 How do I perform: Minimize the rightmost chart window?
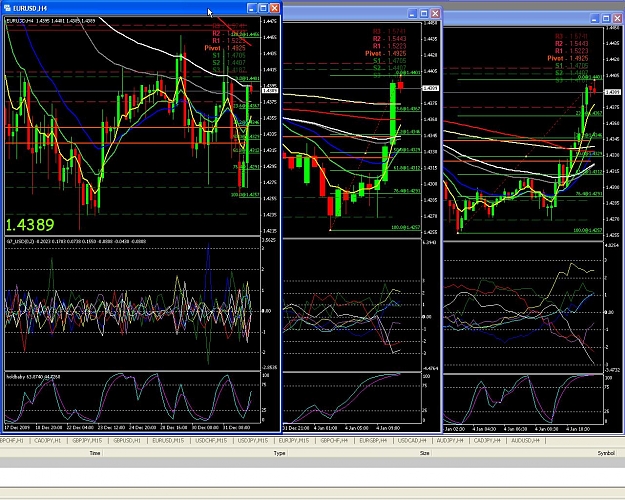(x=595, y=19)
